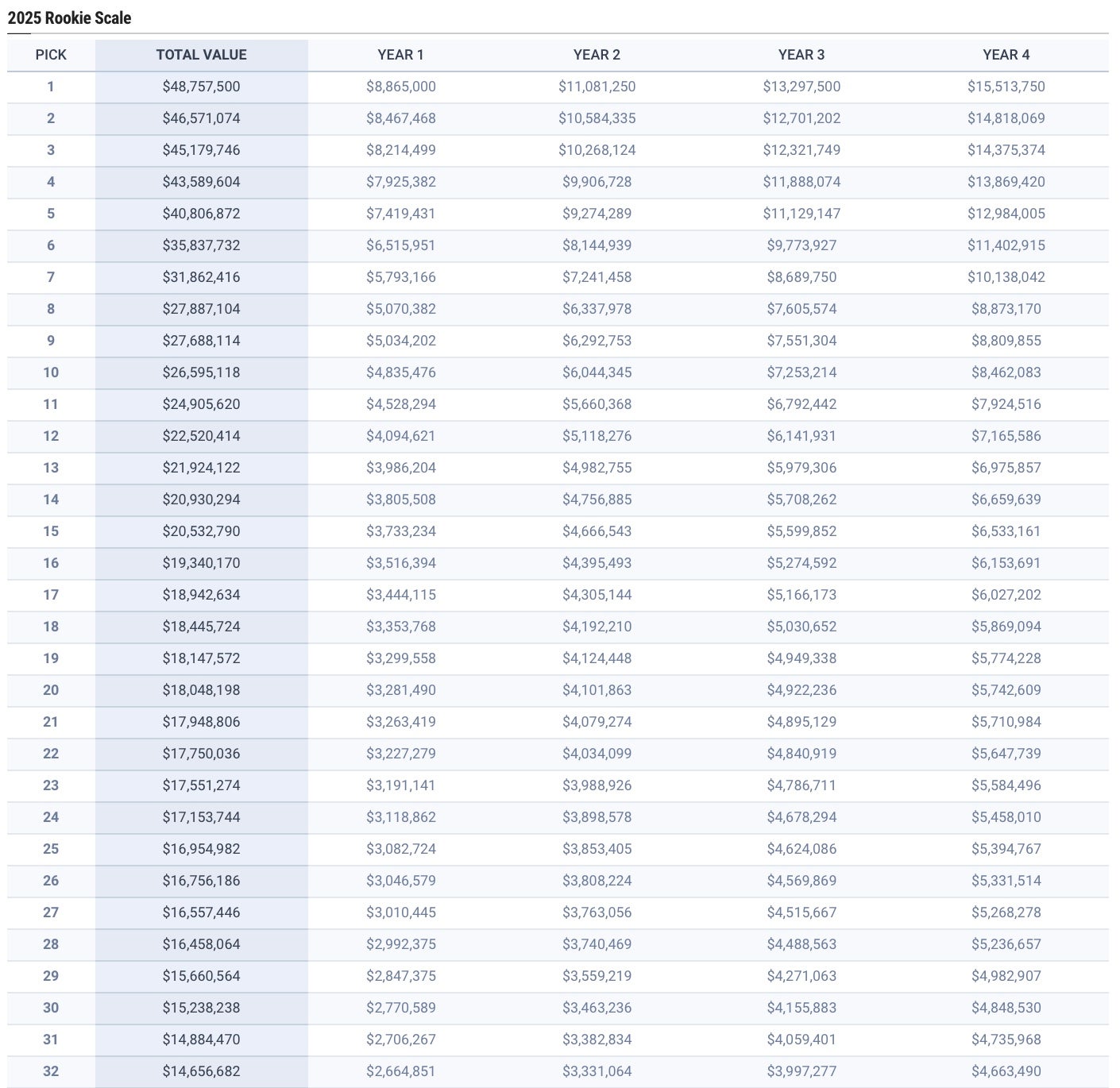Select total value $18,048,198 cell
1120x1088 pixels.
(x=201, y=690)
